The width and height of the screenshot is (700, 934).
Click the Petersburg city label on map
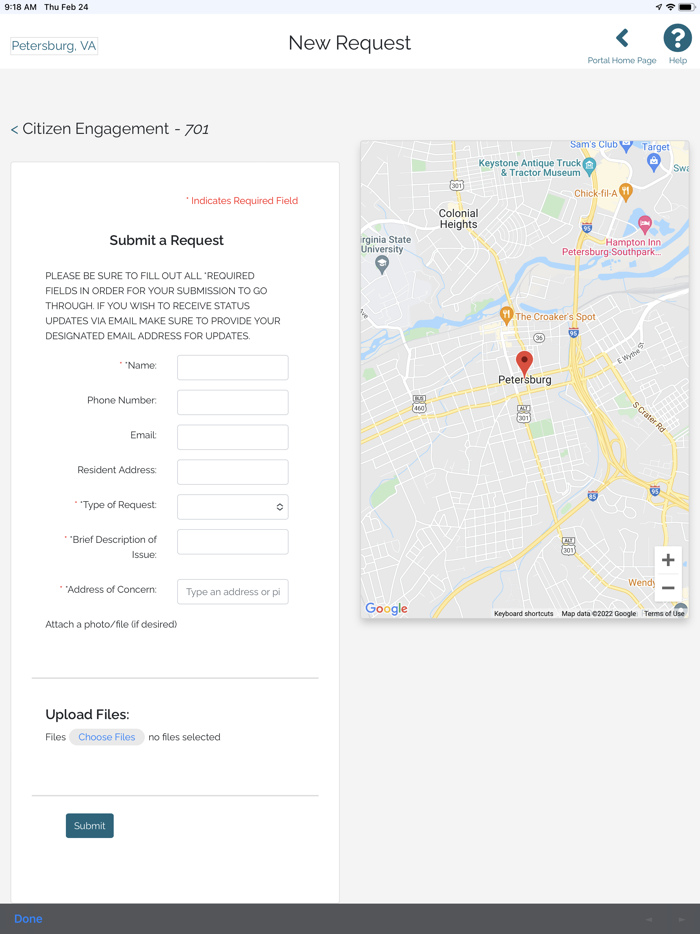pos(524,380)
